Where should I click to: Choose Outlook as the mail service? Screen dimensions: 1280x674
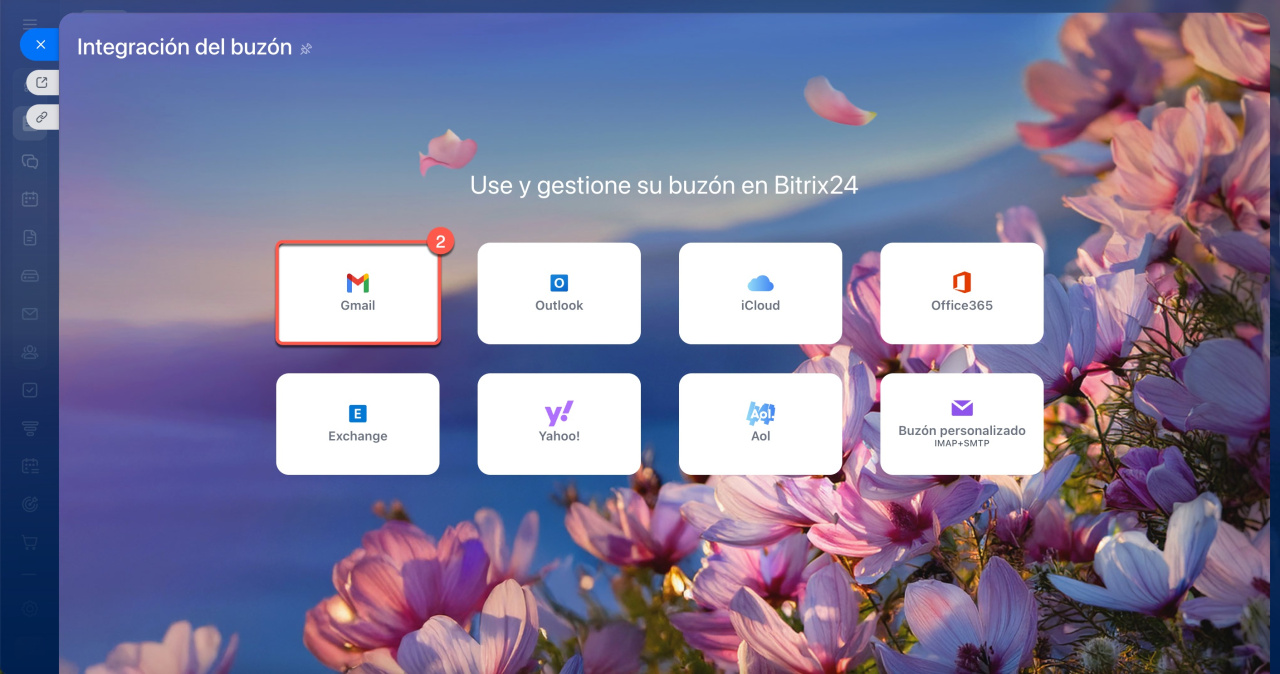(x=558, y=293)
